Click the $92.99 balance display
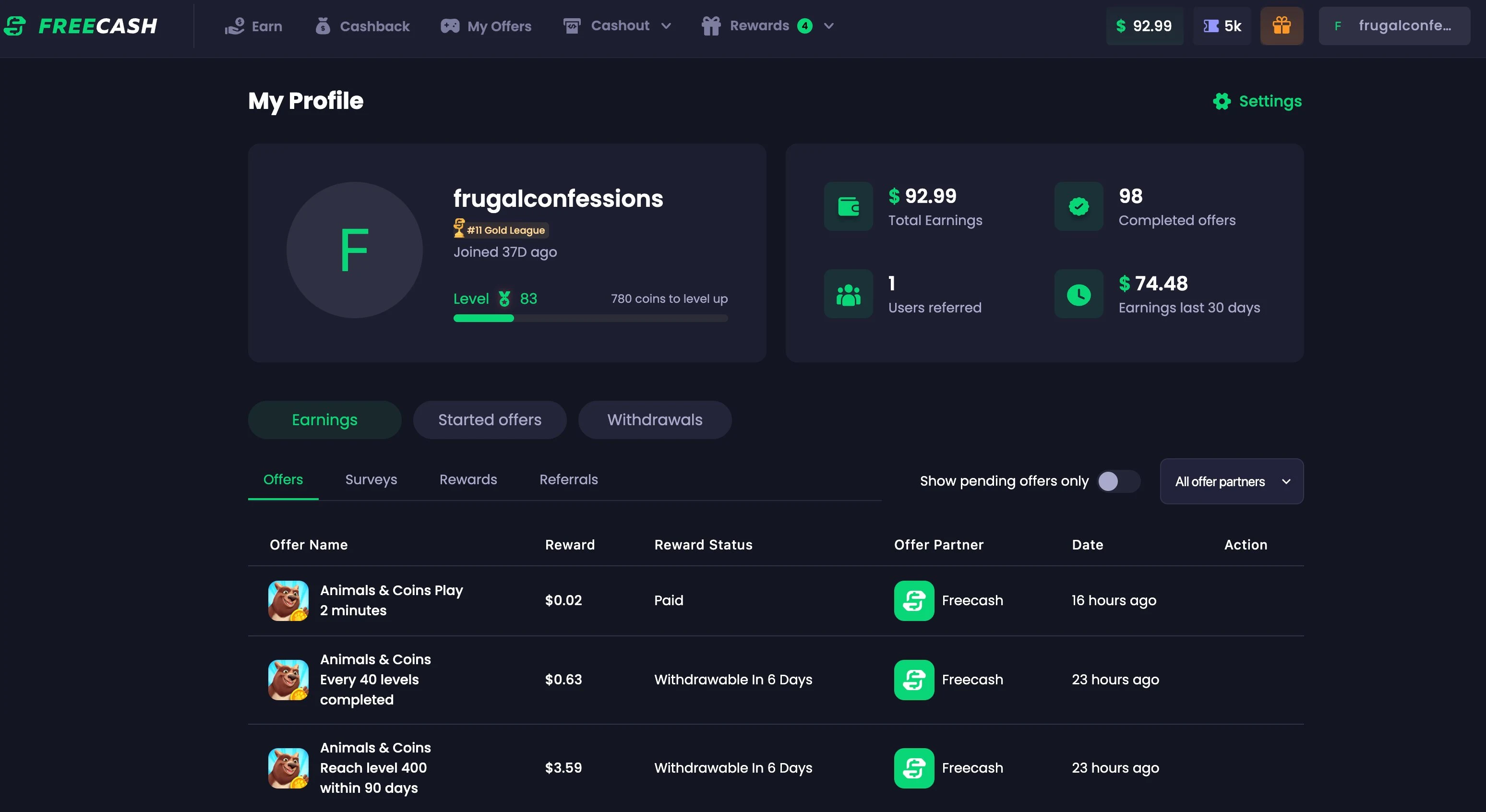 1144,26
